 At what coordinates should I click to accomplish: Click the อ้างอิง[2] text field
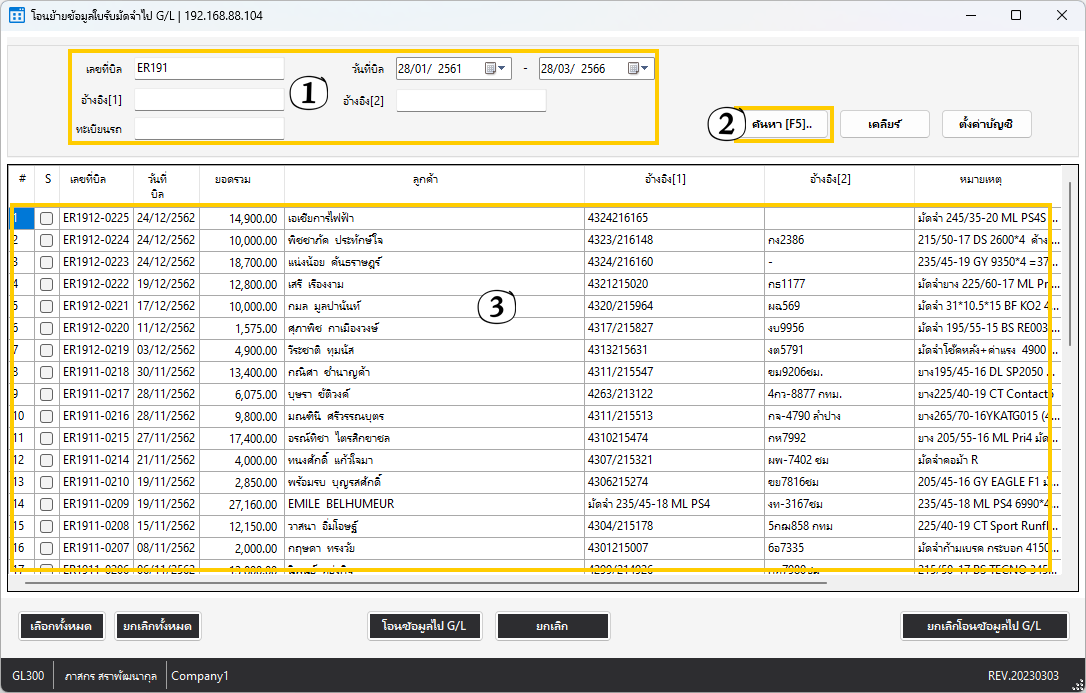(471, 101)
